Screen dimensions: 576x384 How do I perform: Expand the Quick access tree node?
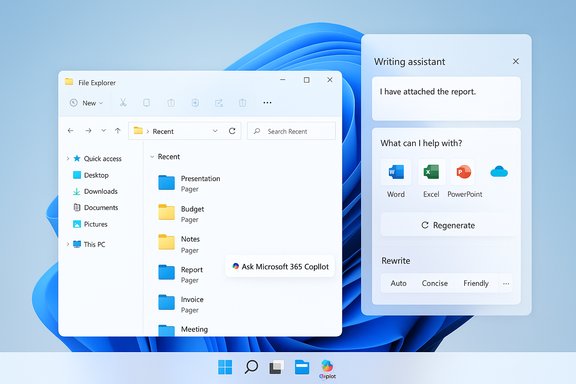coord(68,159)
